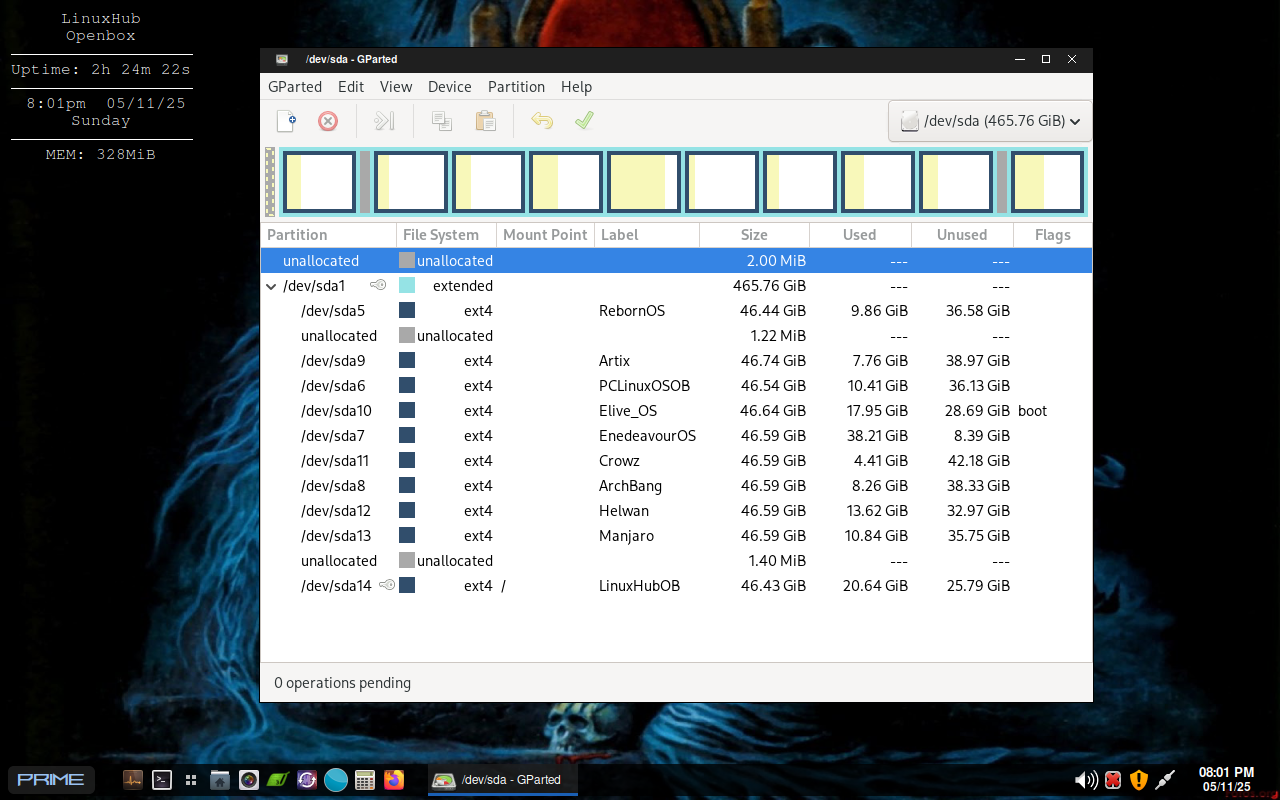The height and width of the screenshot is (800, 1280).
Task: Sort by the Unused column header
Action: (962, 235)
